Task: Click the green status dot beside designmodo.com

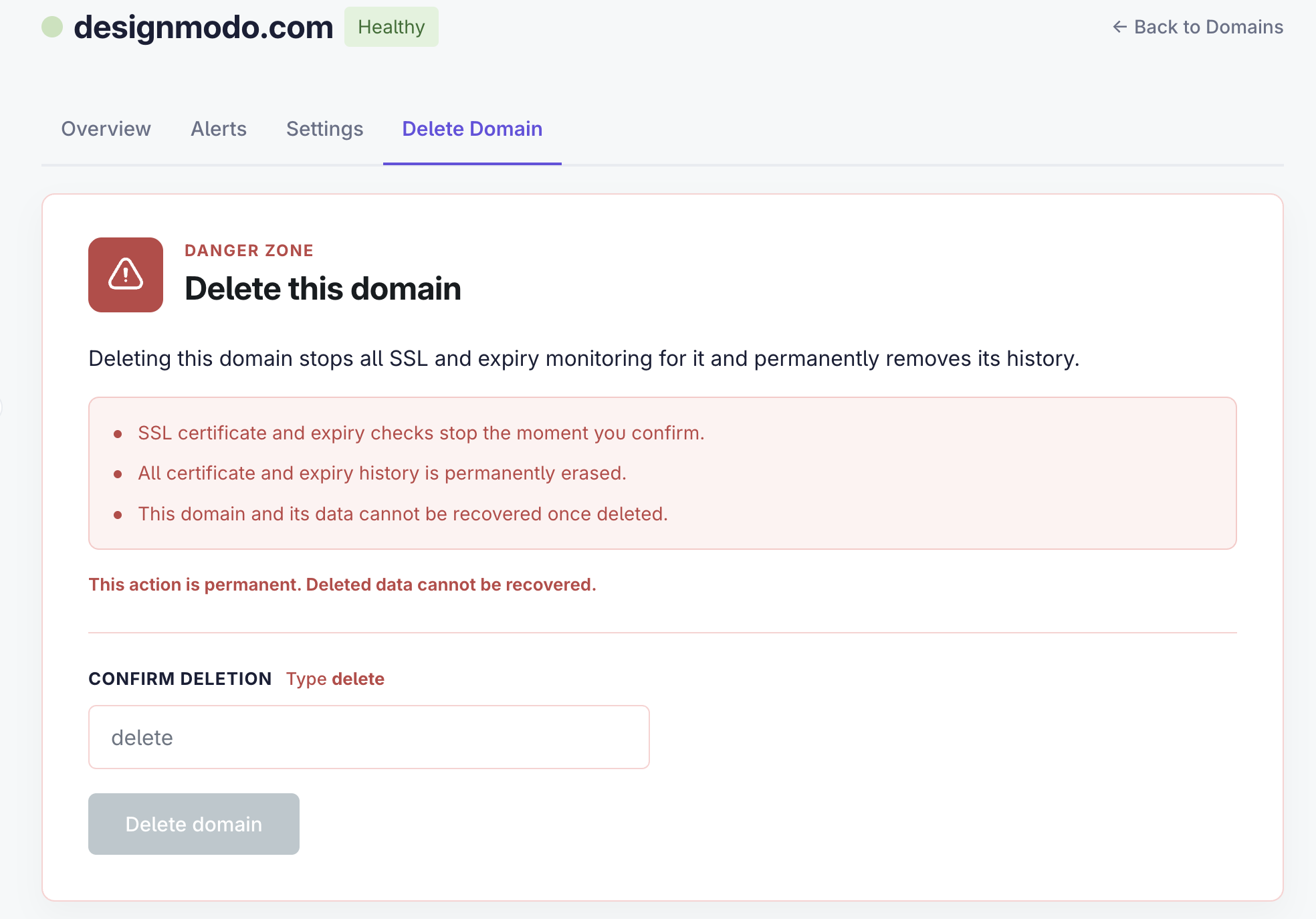Action: tap(52, 27)
